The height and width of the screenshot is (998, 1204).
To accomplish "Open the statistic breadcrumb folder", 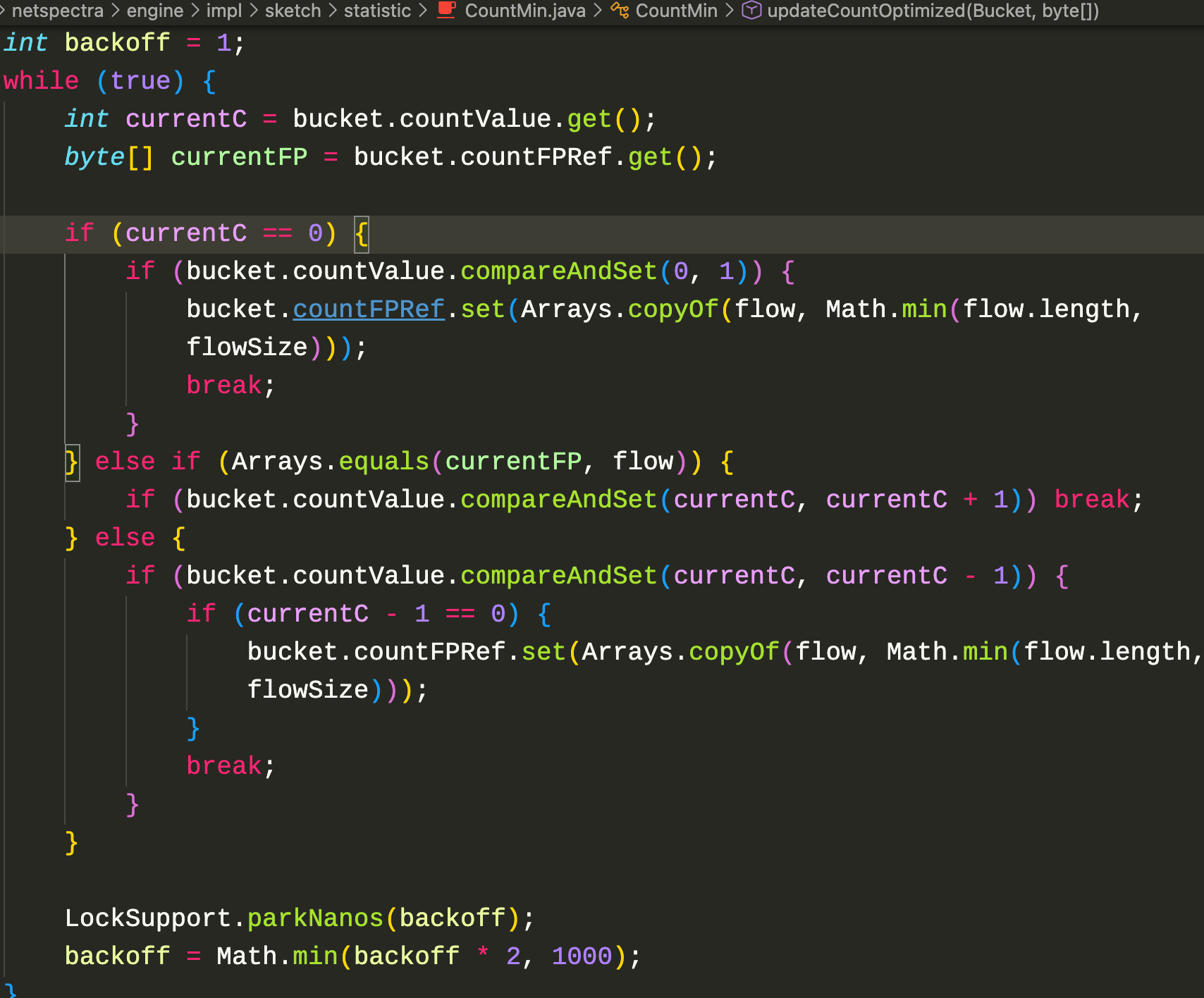I will 377,11.
